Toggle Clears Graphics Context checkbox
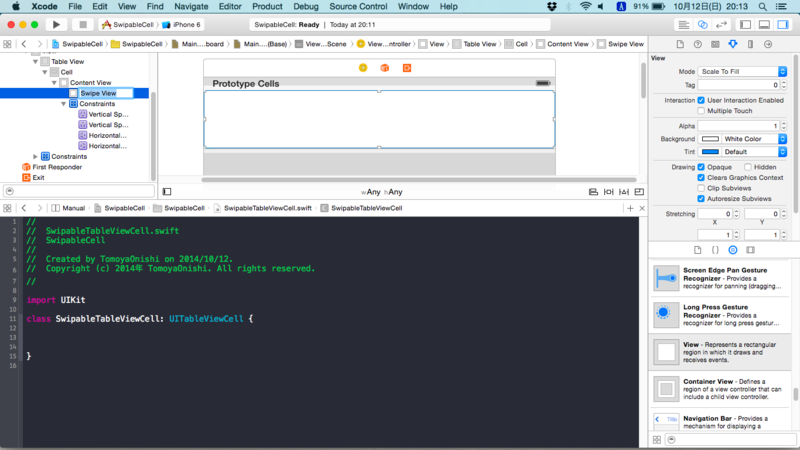 click(x=701, y=178)
